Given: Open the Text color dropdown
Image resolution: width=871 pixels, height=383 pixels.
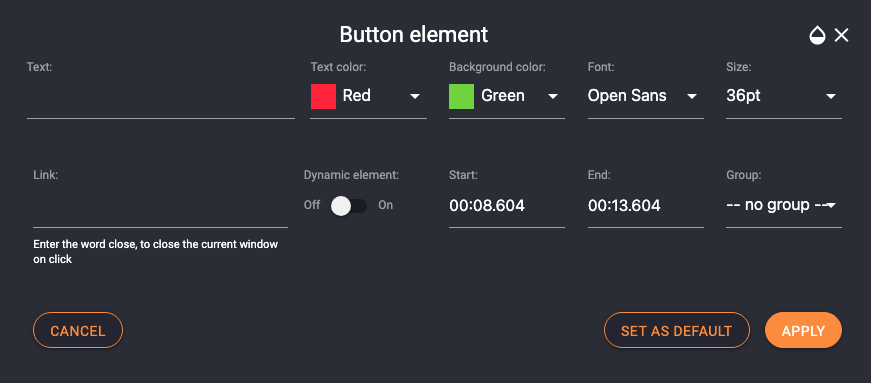Looking at the screenshot, I should pos(368,96).
